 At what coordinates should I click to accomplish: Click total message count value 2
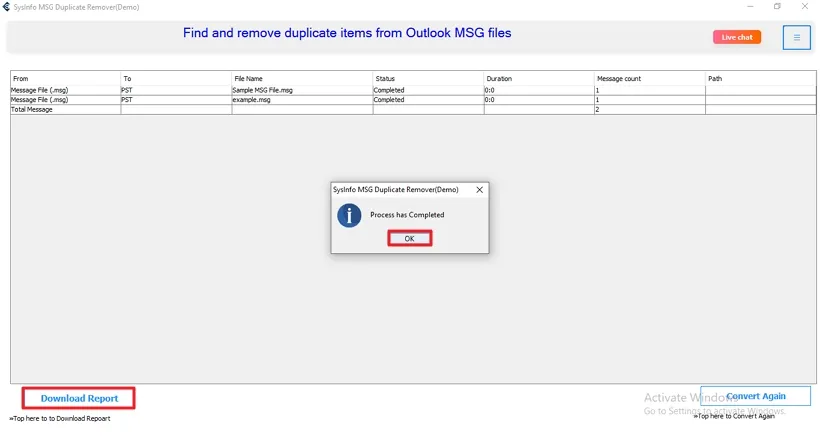tap(650, 109)
